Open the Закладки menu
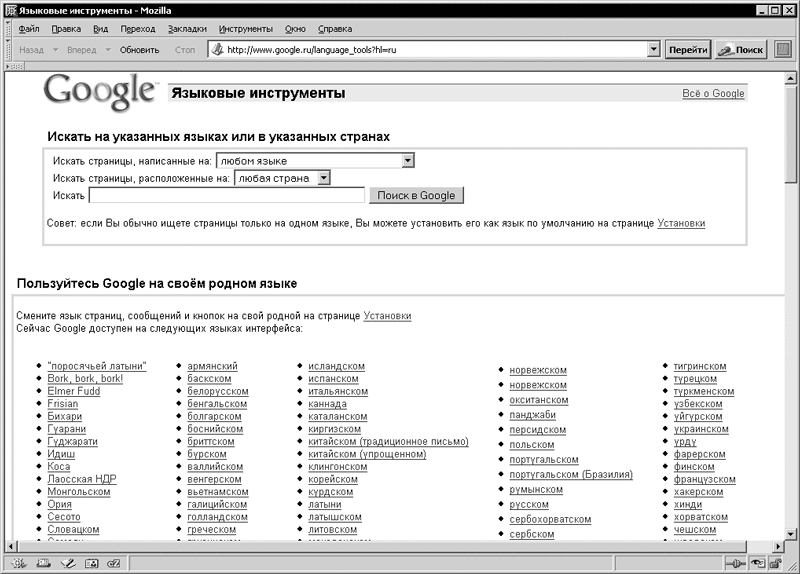 [187, 29]
